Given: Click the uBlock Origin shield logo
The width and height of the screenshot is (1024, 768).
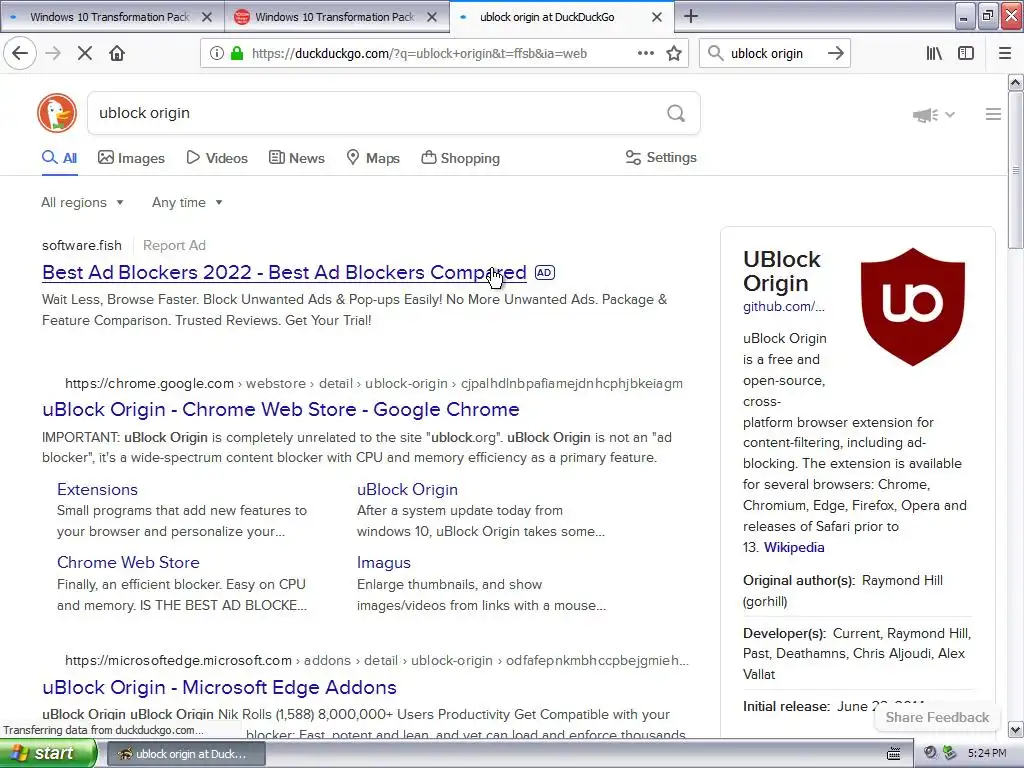Looking at the screenshot, I should (912, 306).
